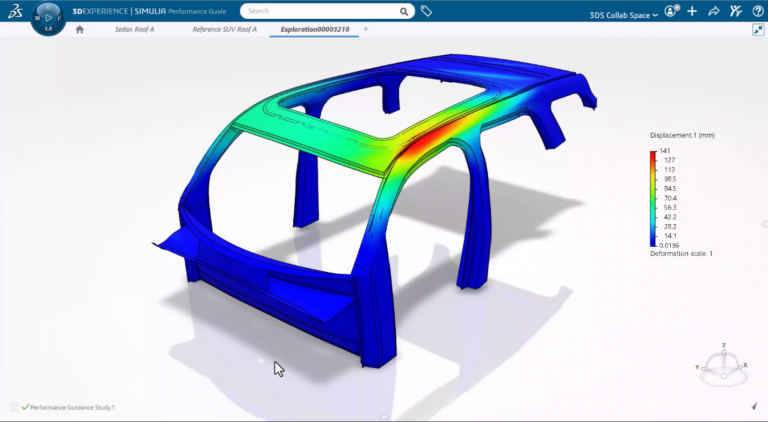
Task: Go to the Home dashboard icon
Action: pyautogui.click(x=80, y=29)
